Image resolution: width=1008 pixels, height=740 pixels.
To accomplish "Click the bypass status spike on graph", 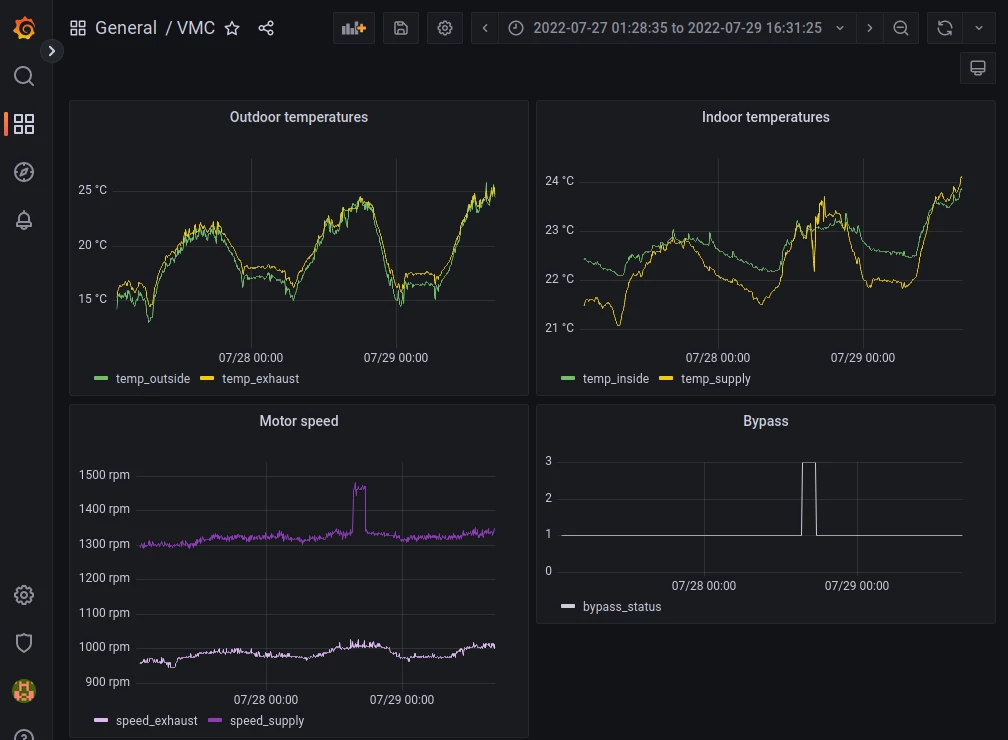I will [809, 463].
